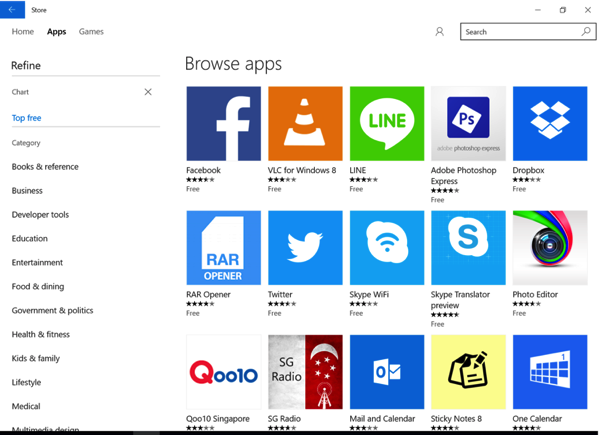Image resolution: width=599 pixels, height=435 pixels.
Task: Filter by Lifestyle category
Action: tap(26, 382)
